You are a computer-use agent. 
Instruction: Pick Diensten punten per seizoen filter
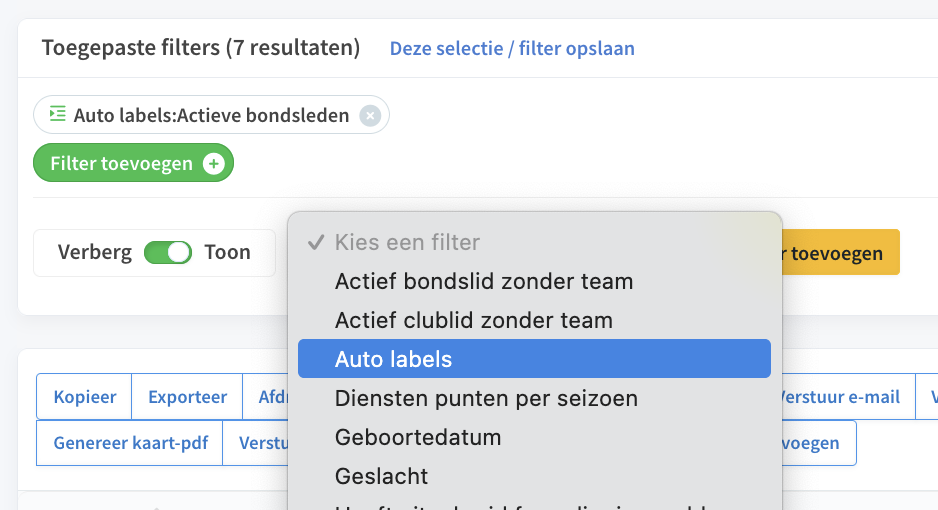[534, 398]
